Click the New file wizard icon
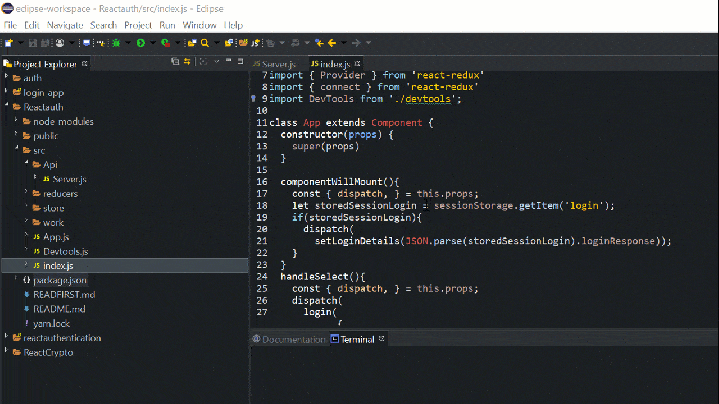 pyautogui.click(x=9, y=43)
